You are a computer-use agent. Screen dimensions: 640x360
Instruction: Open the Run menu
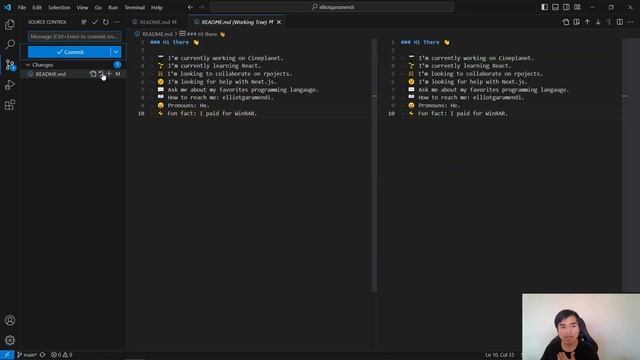tap(113, 7)
